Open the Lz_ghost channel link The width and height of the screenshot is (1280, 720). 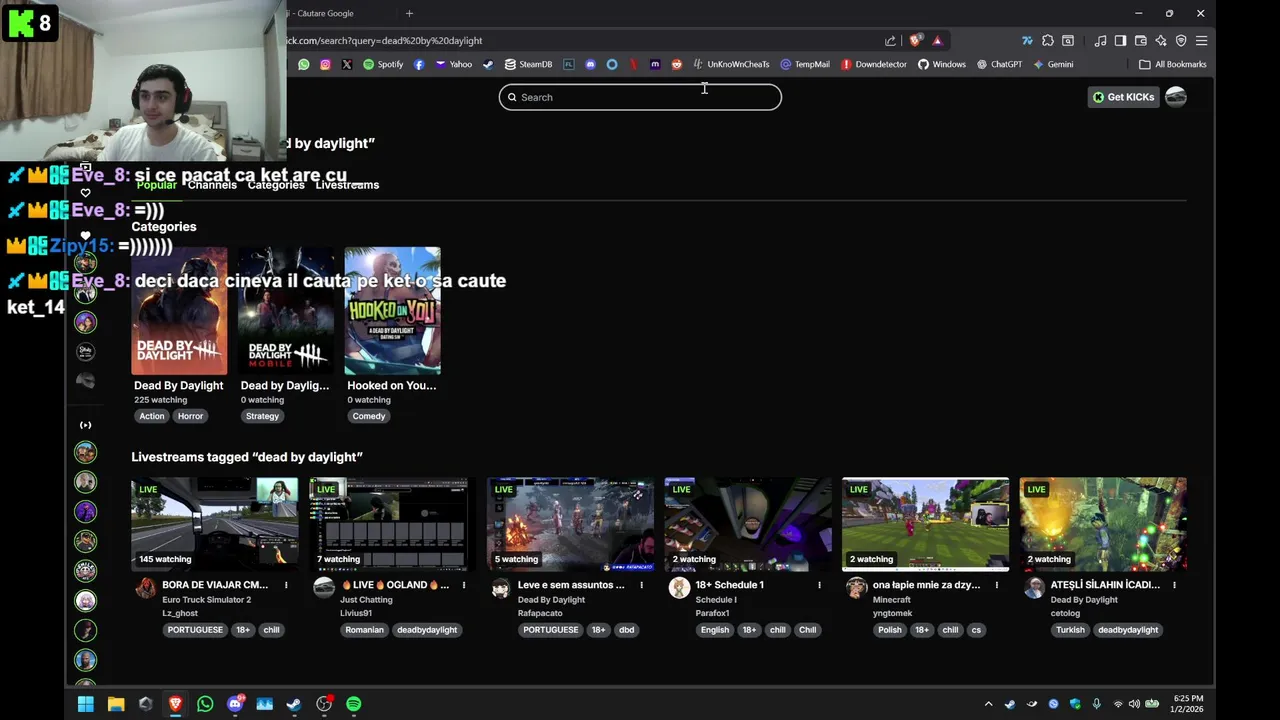(180, 613)
